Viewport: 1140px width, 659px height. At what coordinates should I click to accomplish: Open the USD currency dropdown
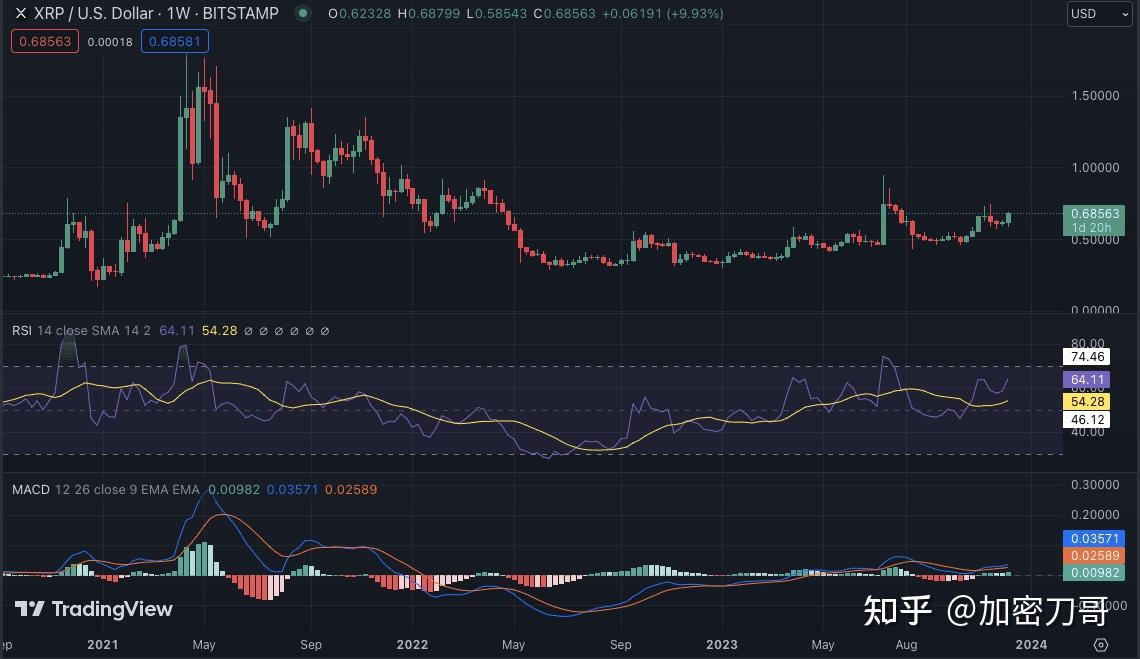point(1099,14)
